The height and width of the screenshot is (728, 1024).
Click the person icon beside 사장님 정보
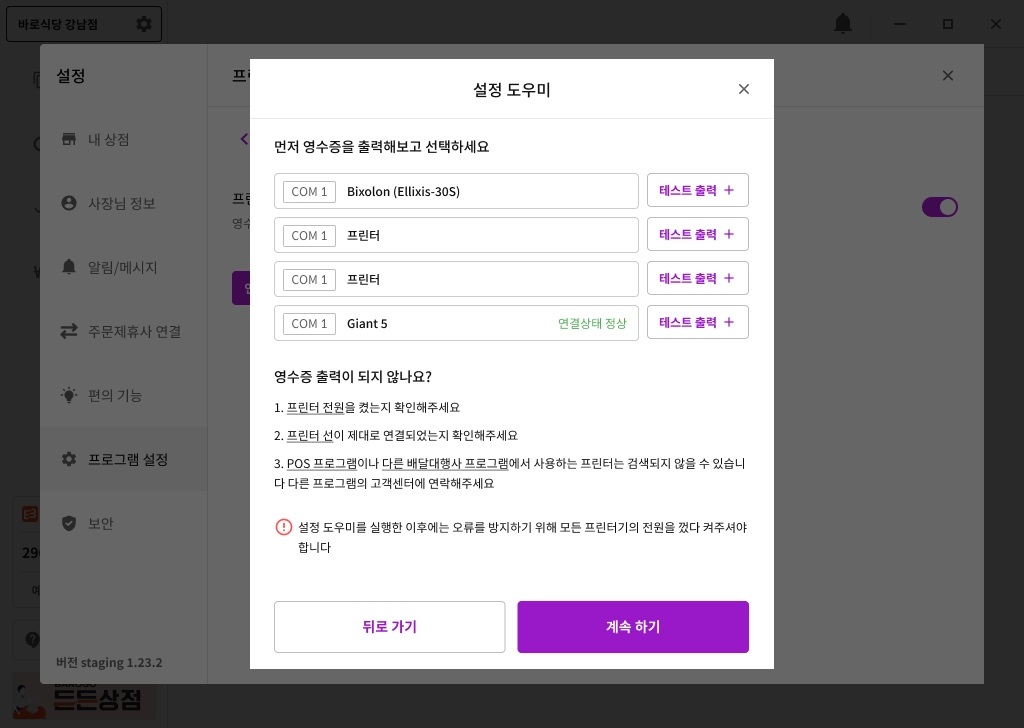tap(69, 203)
